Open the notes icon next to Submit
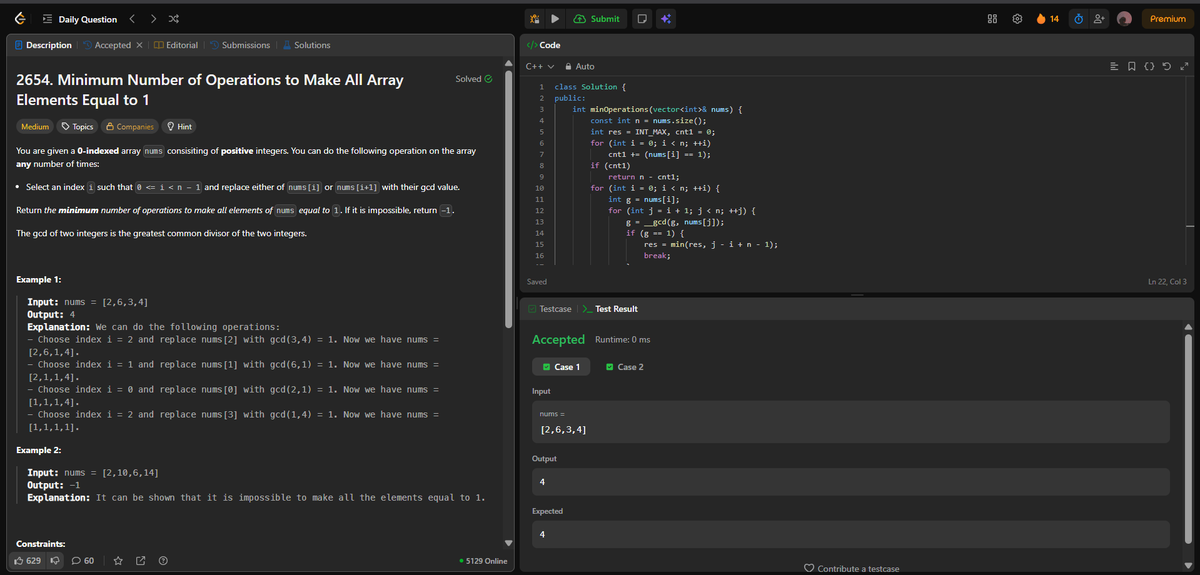The height and width of the screenshot is (575, 1200). (x=642, y=19)
